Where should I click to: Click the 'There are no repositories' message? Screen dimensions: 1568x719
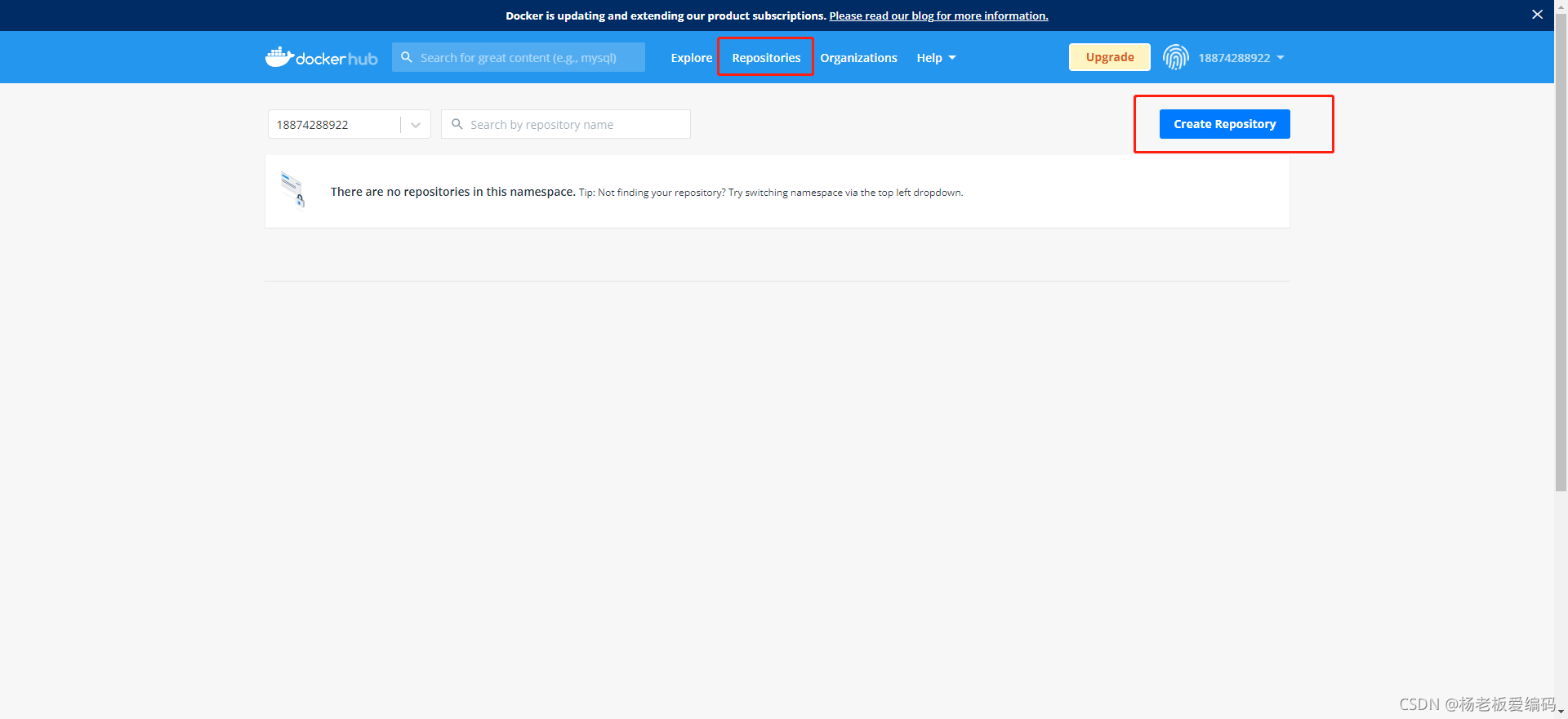452,192
